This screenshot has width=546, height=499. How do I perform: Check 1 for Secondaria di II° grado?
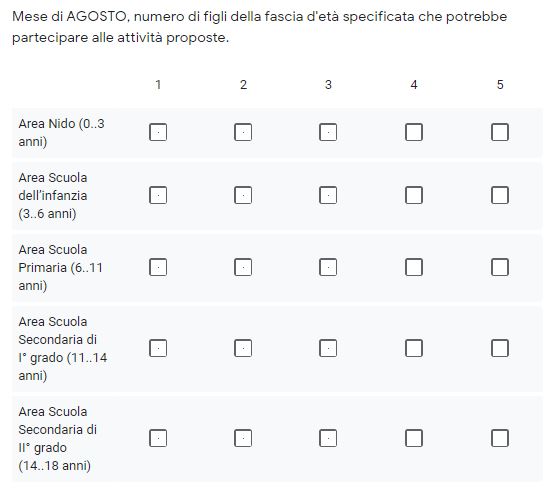pyautogui.click(x=158, y=438)
